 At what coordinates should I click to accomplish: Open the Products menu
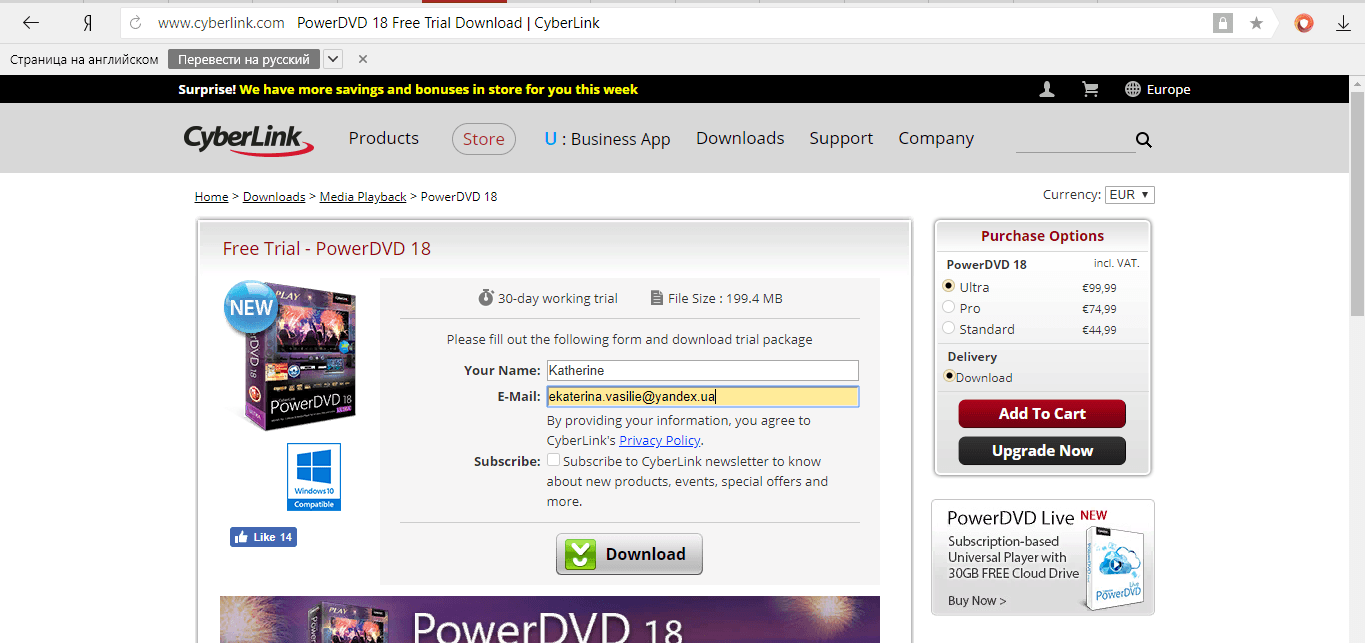click(x=384, y=138)
